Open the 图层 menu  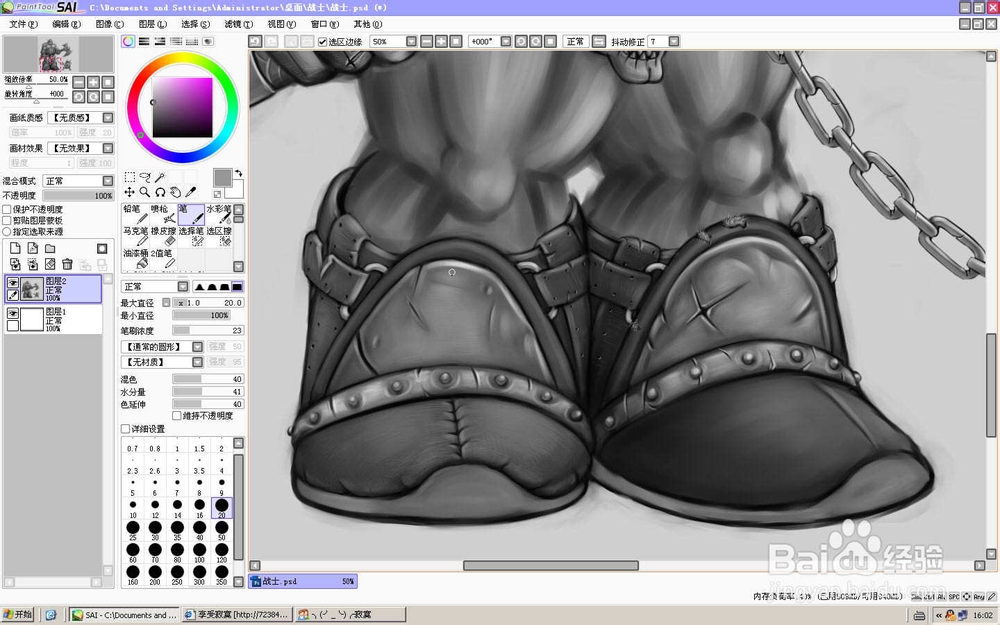click(152, 24)
